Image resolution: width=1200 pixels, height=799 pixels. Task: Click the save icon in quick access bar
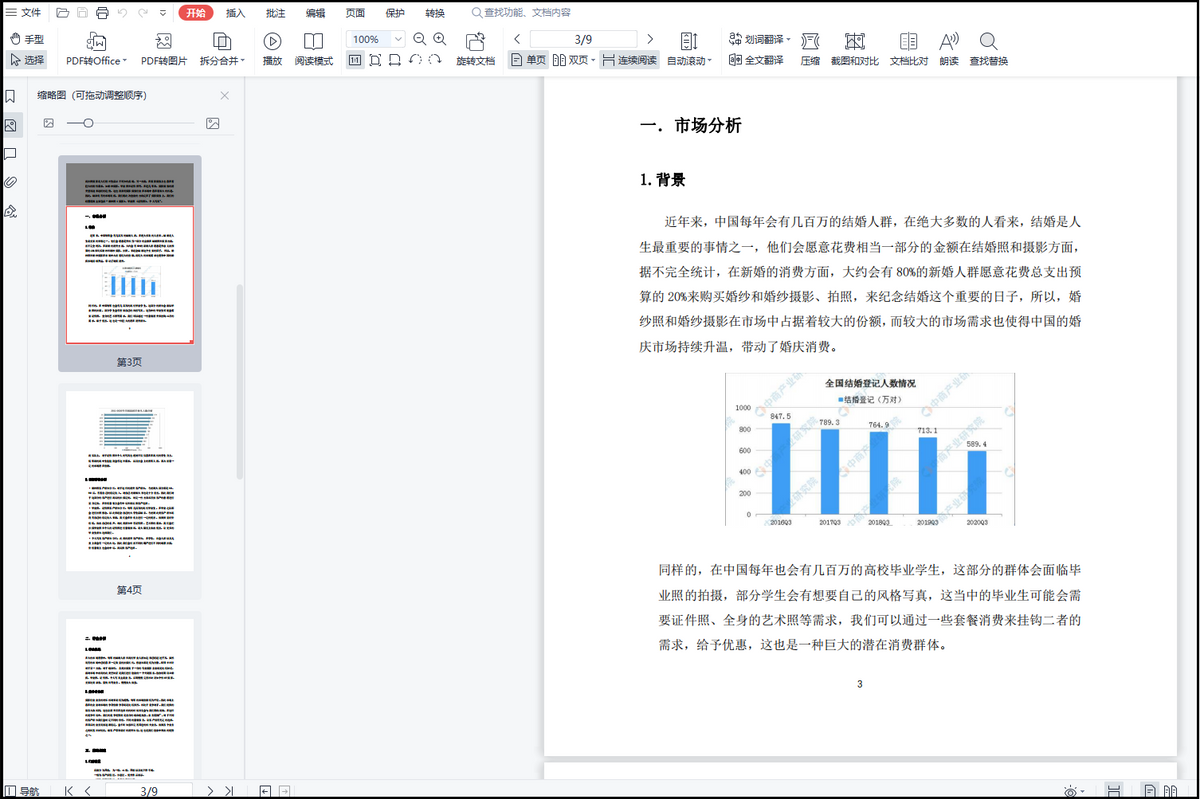coord(82,13)
